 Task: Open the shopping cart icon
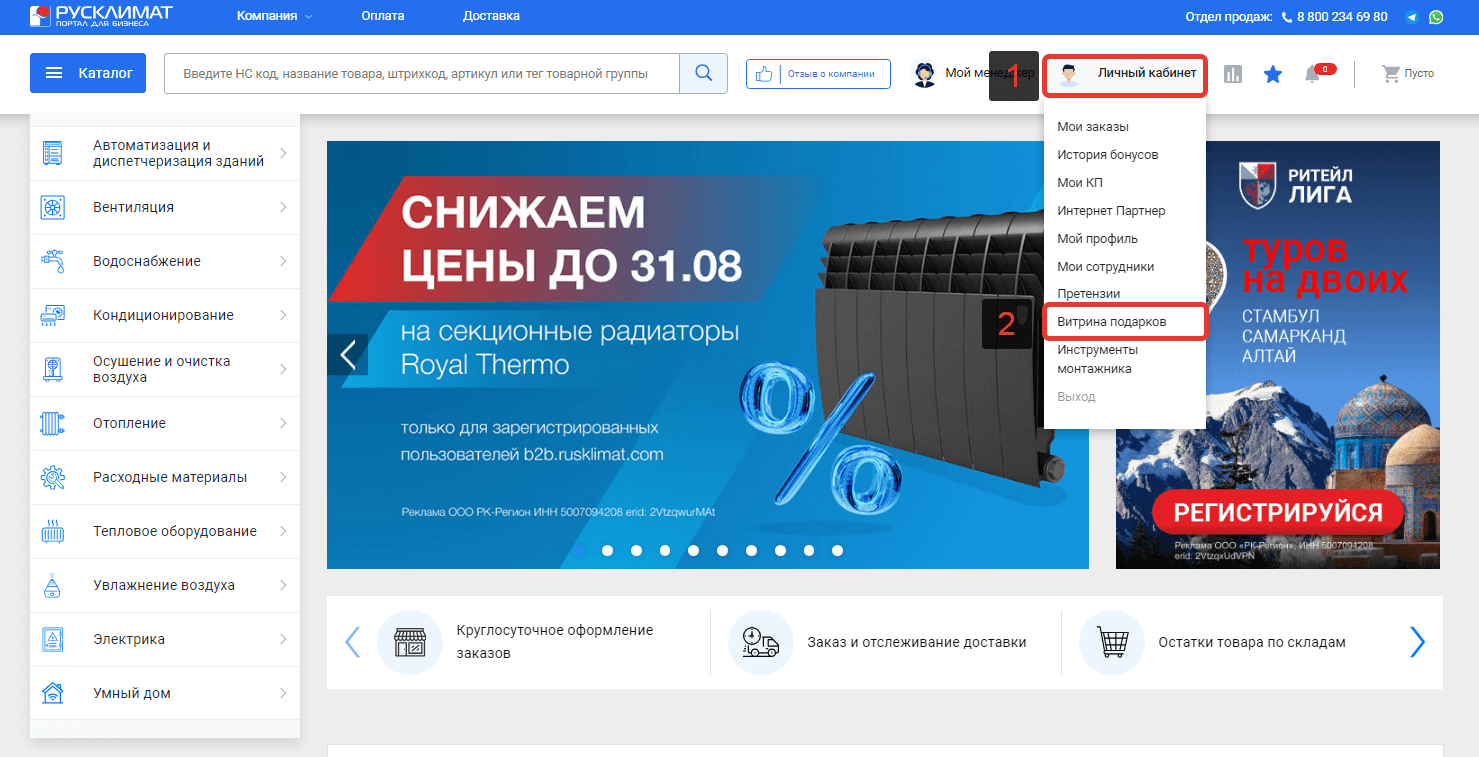point(1390,74)
